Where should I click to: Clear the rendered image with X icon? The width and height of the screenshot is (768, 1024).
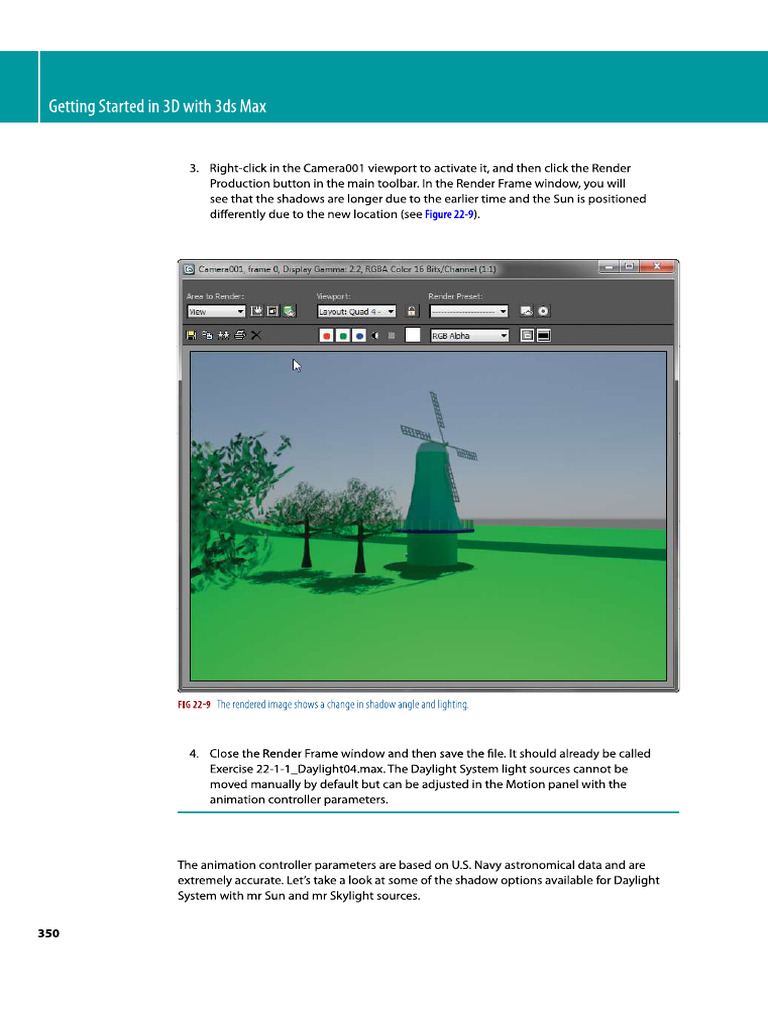[257, 336]
